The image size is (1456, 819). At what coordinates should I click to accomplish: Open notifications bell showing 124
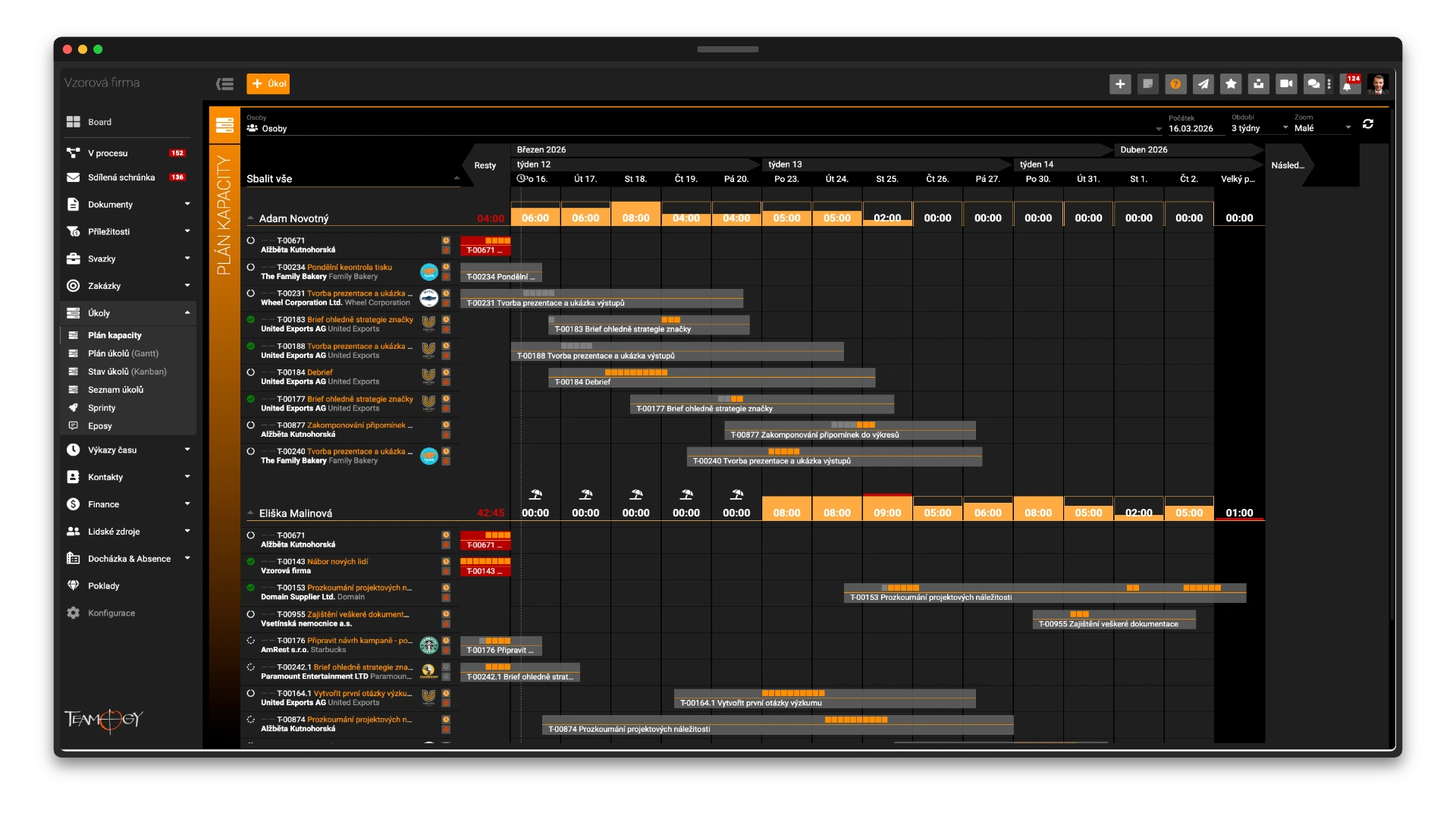(1348, 84)
